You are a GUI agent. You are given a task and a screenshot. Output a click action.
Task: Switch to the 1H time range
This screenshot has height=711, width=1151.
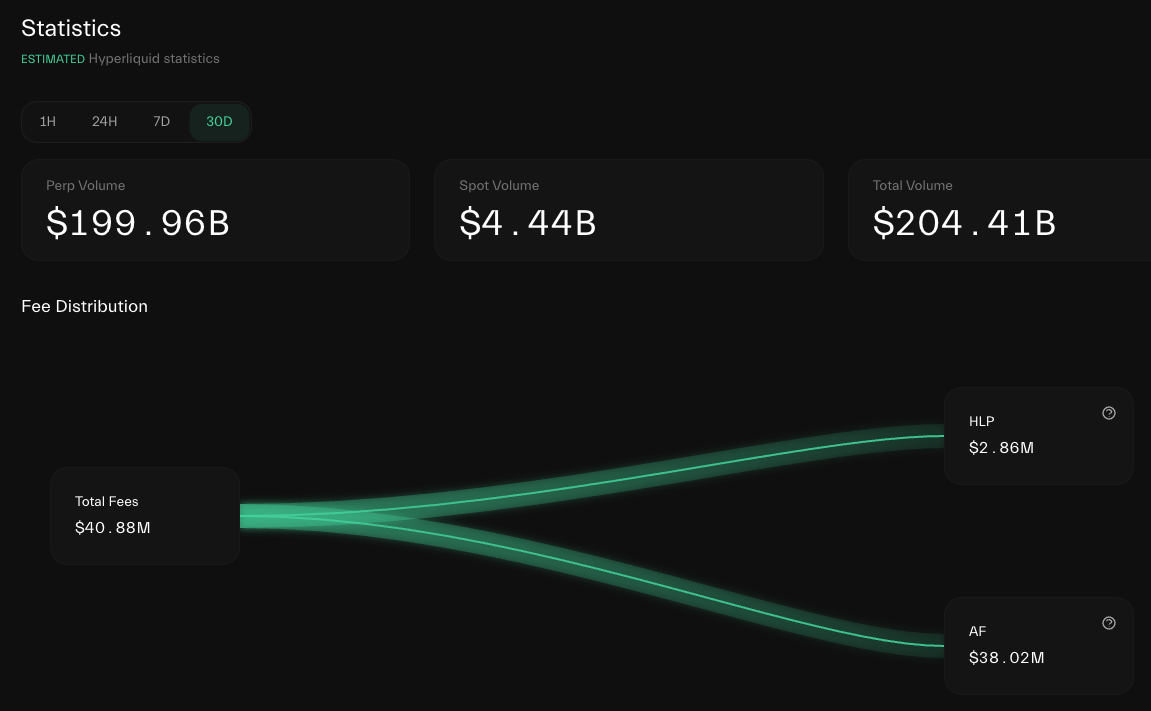coord(48,122)
